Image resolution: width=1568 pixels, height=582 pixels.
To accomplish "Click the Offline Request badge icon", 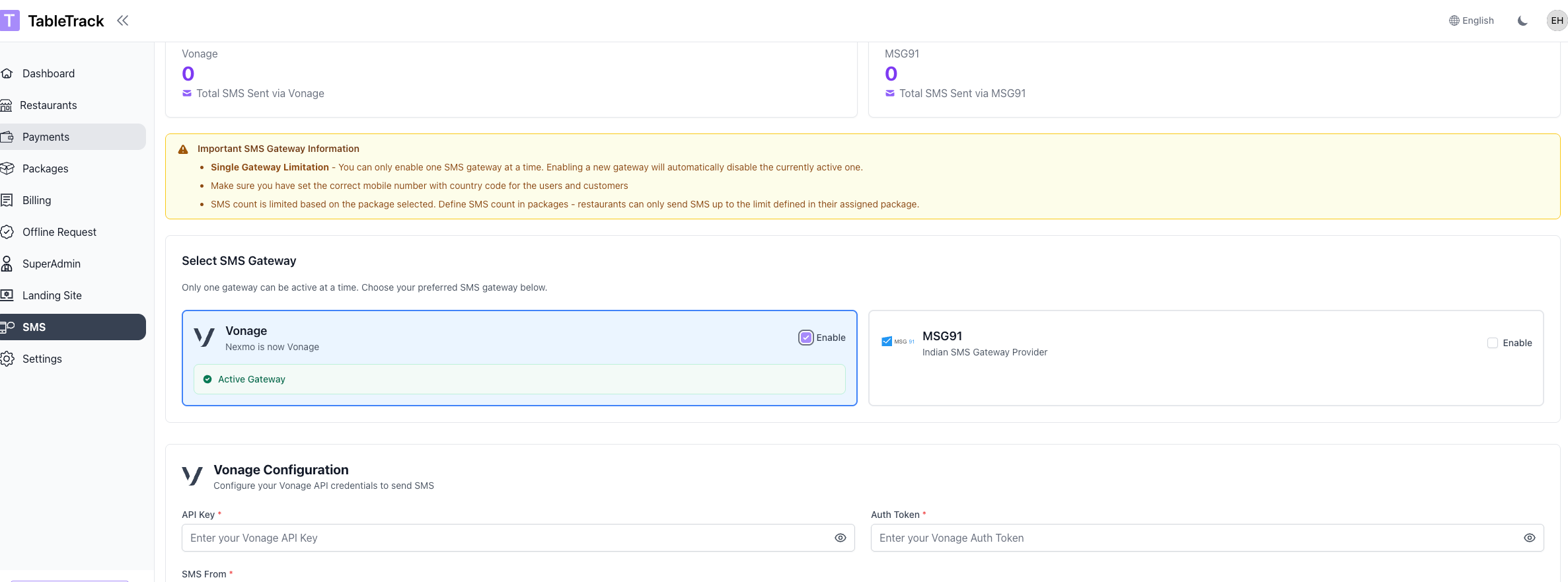I will tap(7, 232).
